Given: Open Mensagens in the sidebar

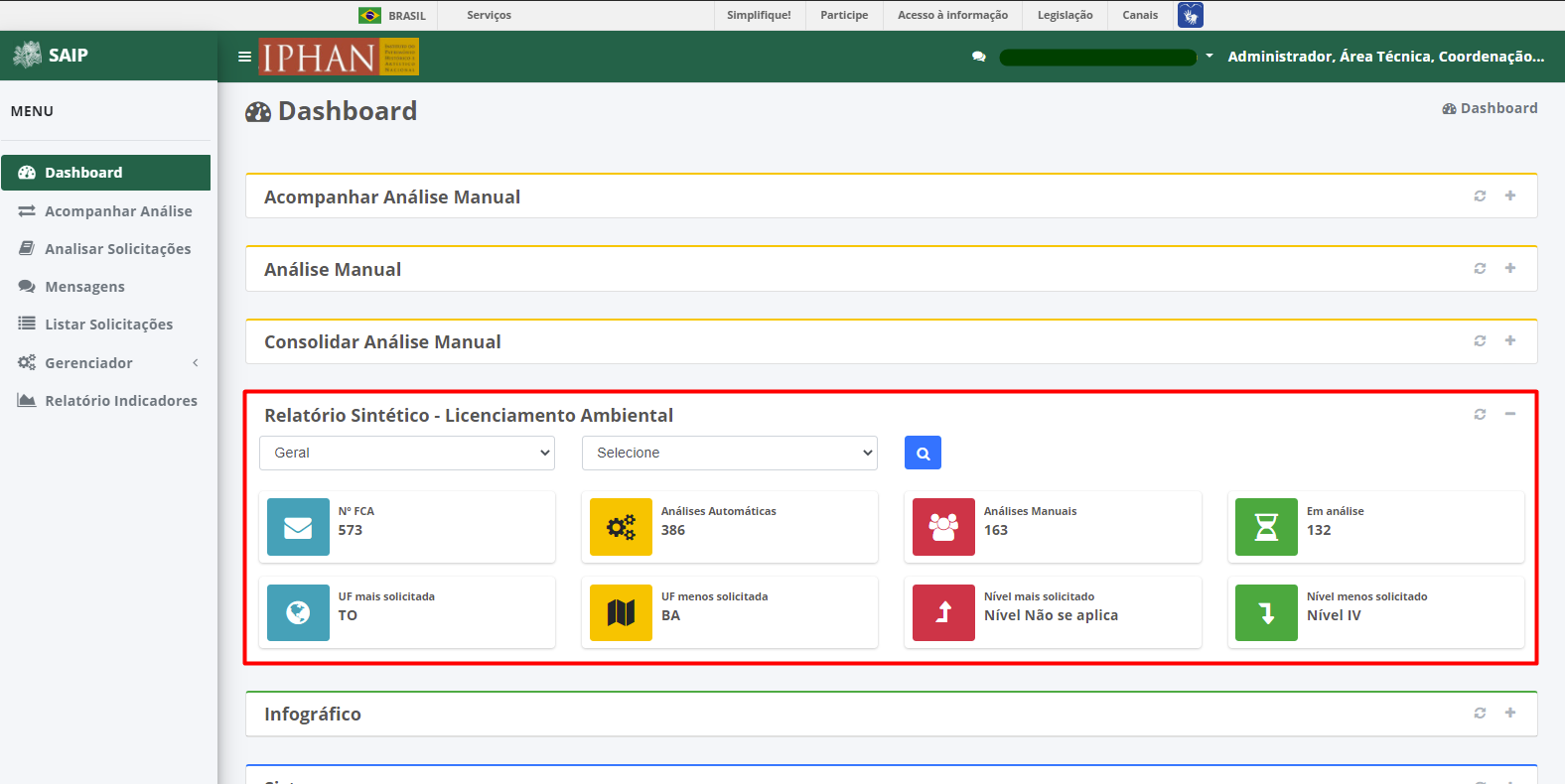Looking at the screenshot, I should click(x=105, y=287).
